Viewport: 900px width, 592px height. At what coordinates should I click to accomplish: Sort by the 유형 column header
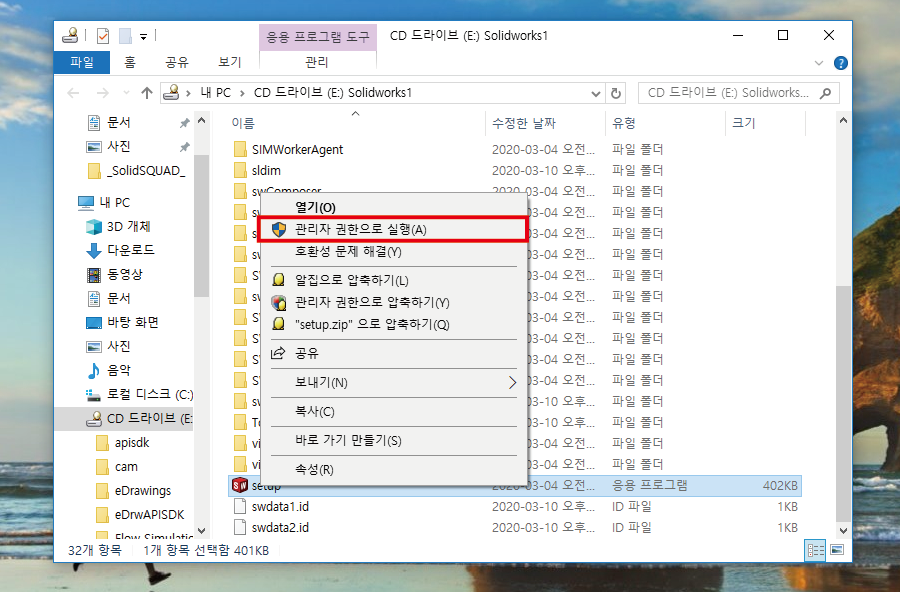pyautogui.click(x=623, y=123)
